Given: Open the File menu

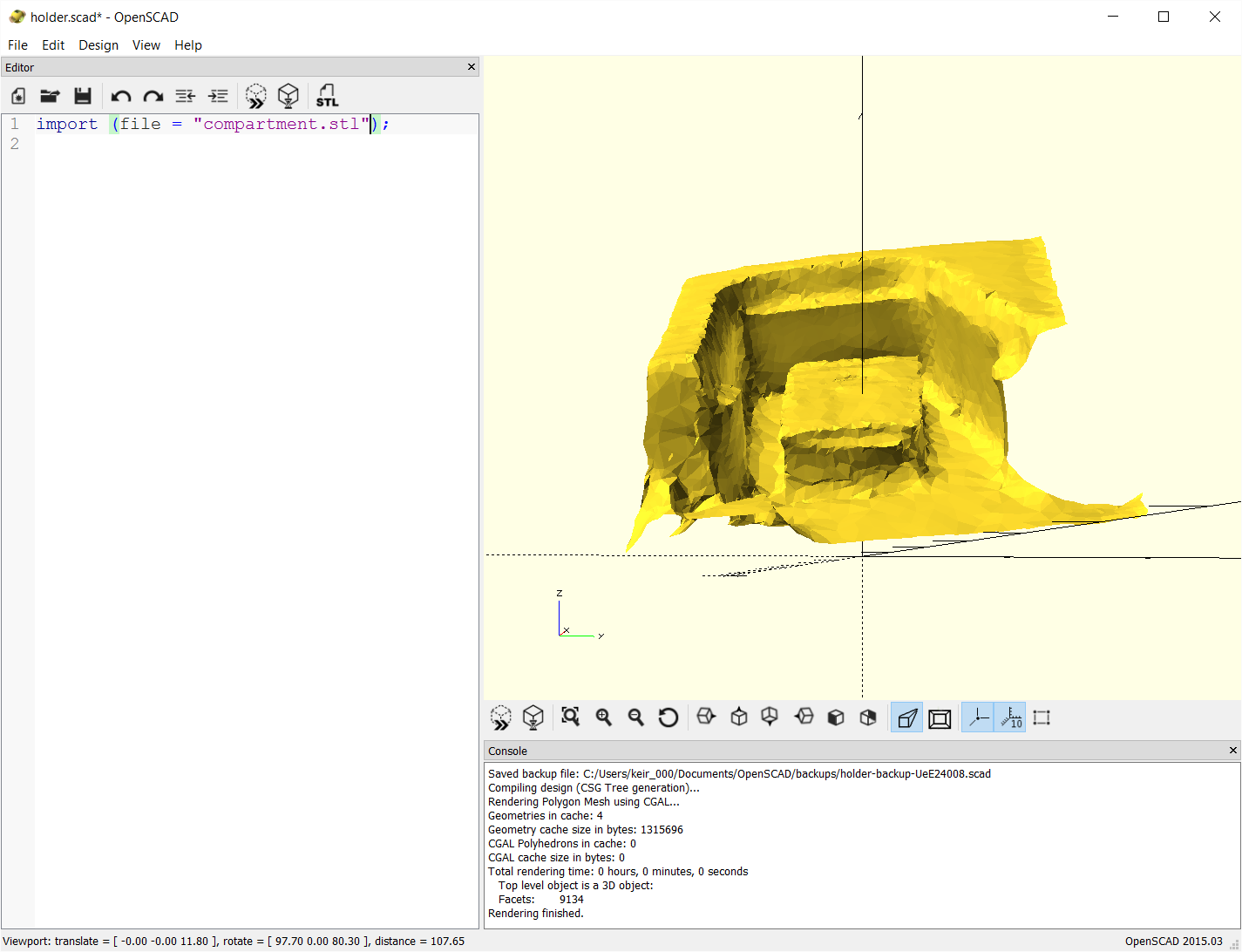Looking at the screenshot, I should tap(17, 45).
